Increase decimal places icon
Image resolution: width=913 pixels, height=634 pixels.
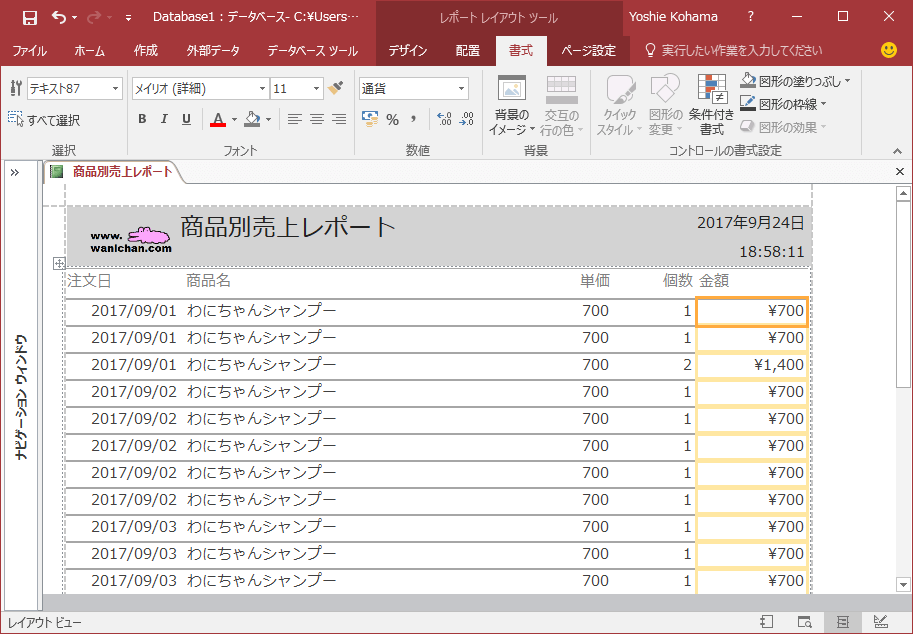tap(444, 119)
